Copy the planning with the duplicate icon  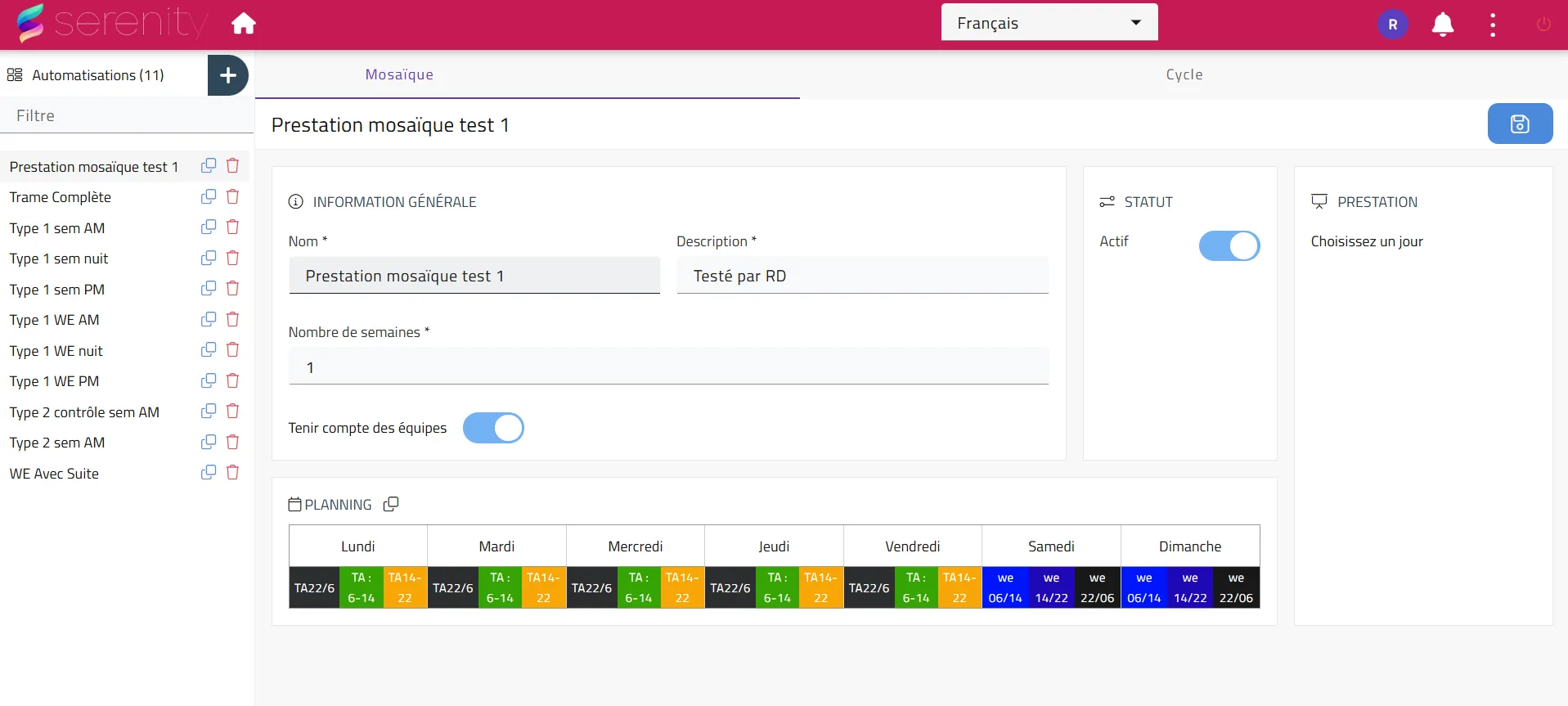click(x=391, y=504)
